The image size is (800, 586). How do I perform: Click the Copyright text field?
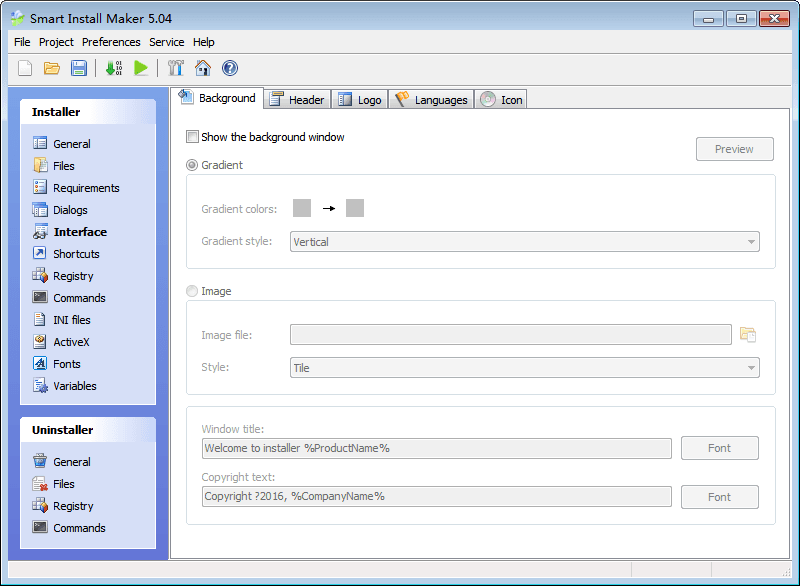(437, 496)
